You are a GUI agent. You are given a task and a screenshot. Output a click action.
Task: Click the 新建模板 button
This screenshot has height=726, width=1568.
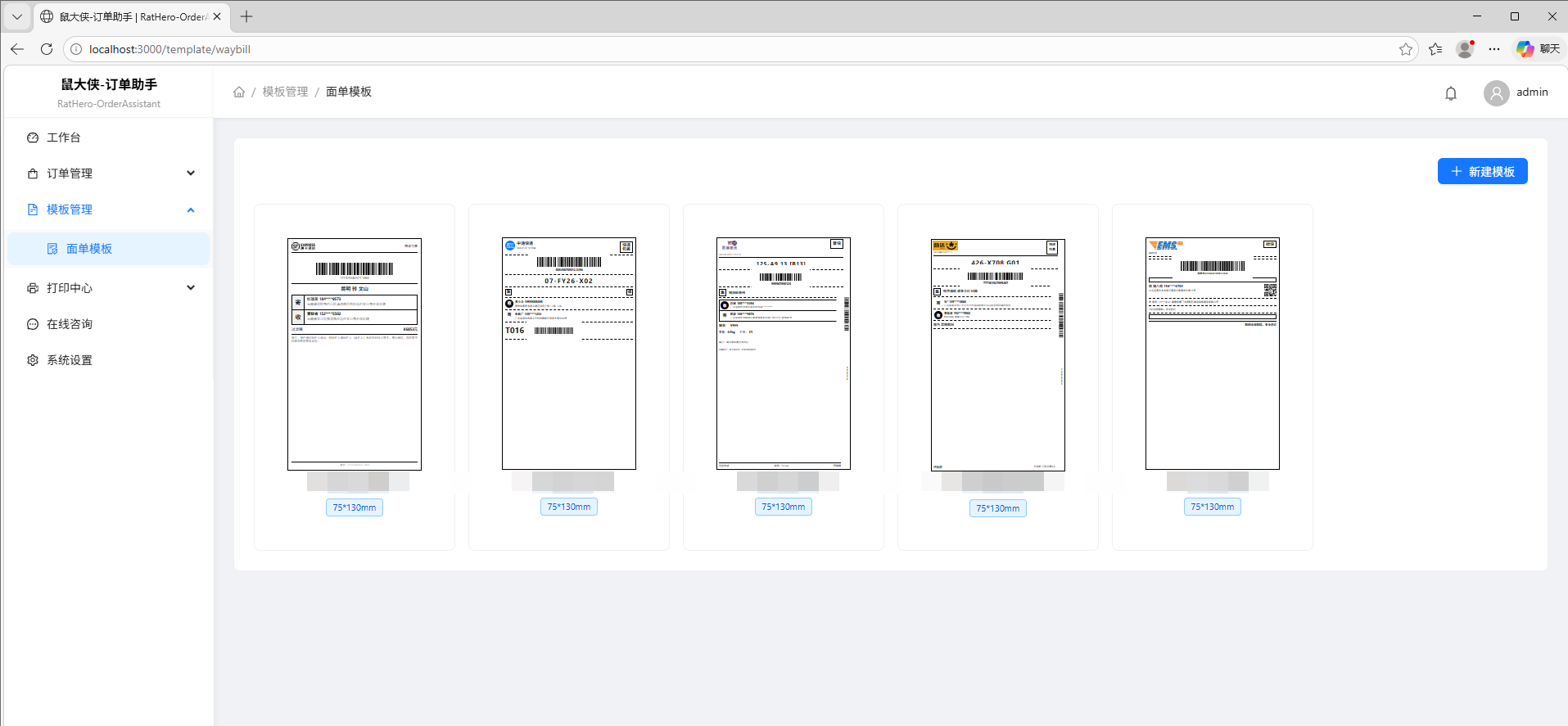click(1482, 171)
